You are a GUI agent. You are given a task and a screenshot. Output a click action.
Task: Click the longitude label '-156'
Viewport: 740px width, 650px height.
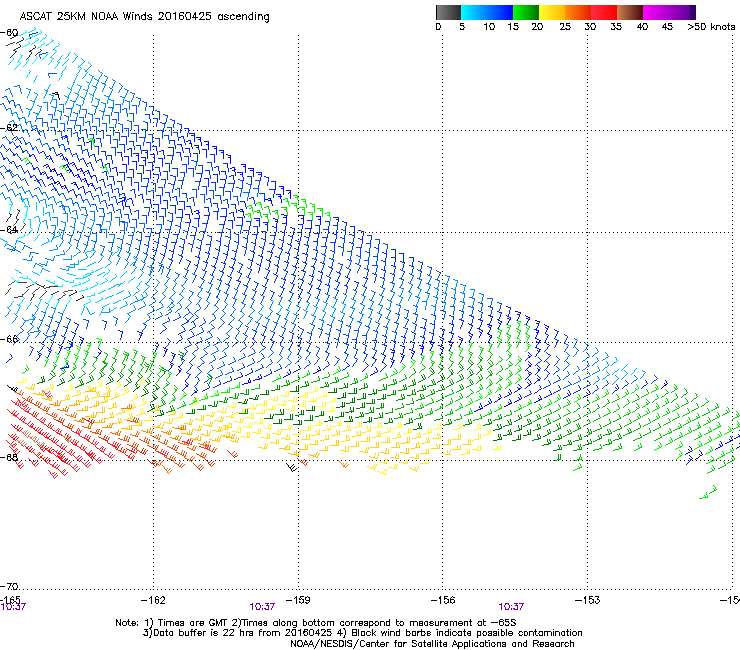[x=443, y=600]
